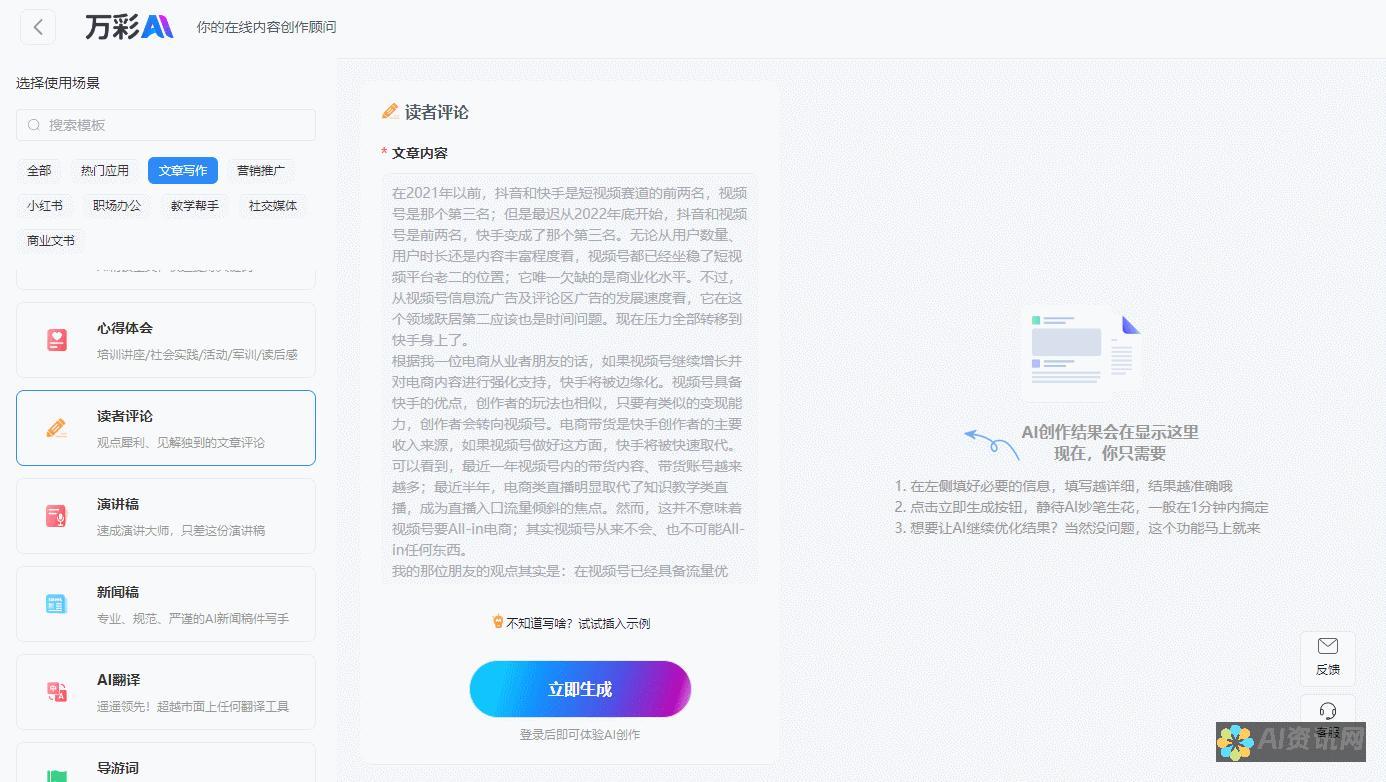Open the 导游词 template card
This screenshot has height=782, width=1386.
coord(166,762)
